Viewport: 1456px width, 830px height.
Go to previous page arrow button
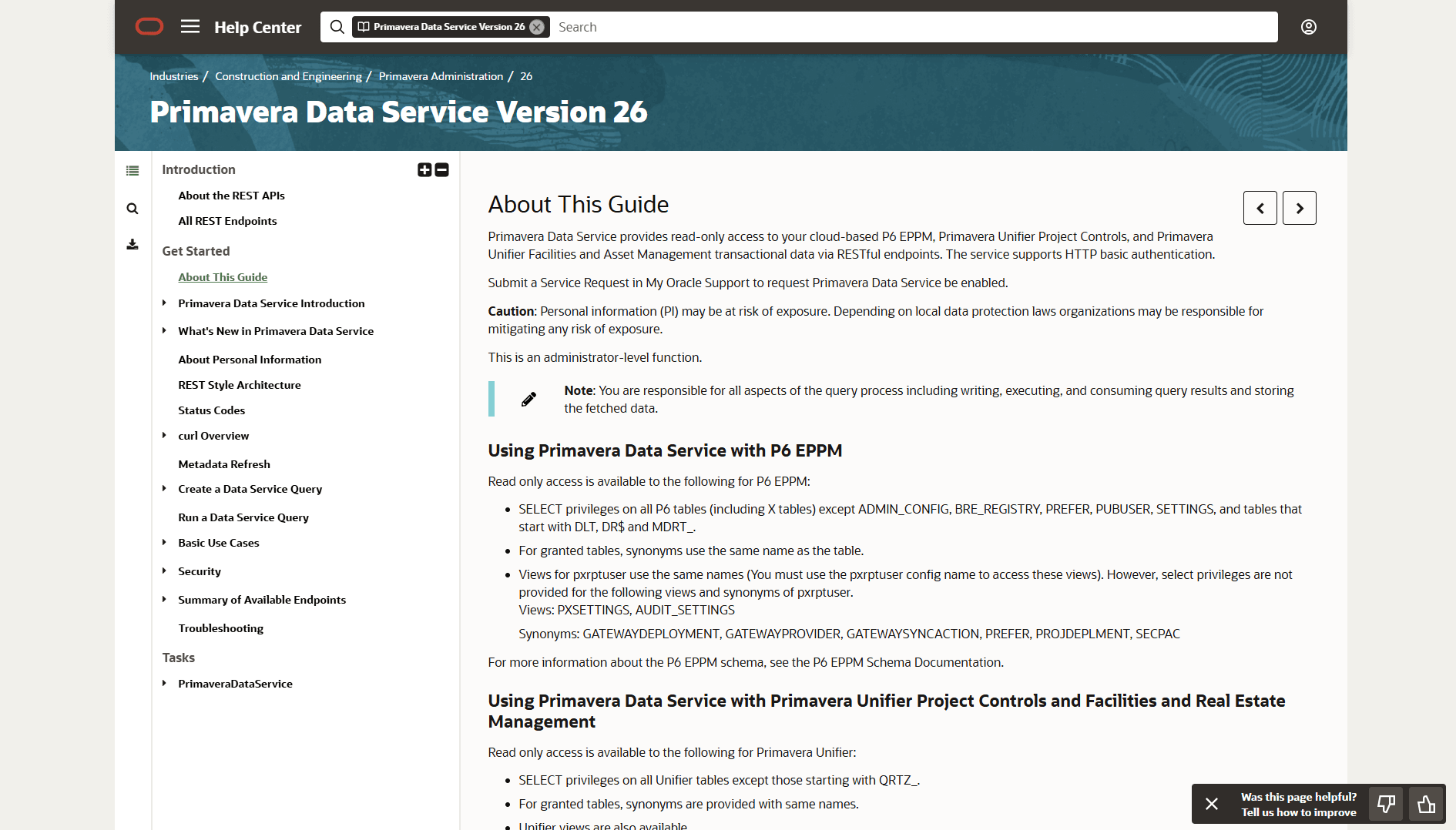point(1260,208)
